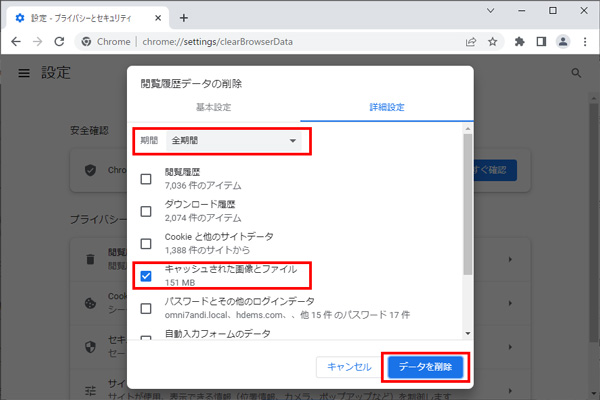Click the 設定 page title

pyautogui.click(x=56, y=73)
